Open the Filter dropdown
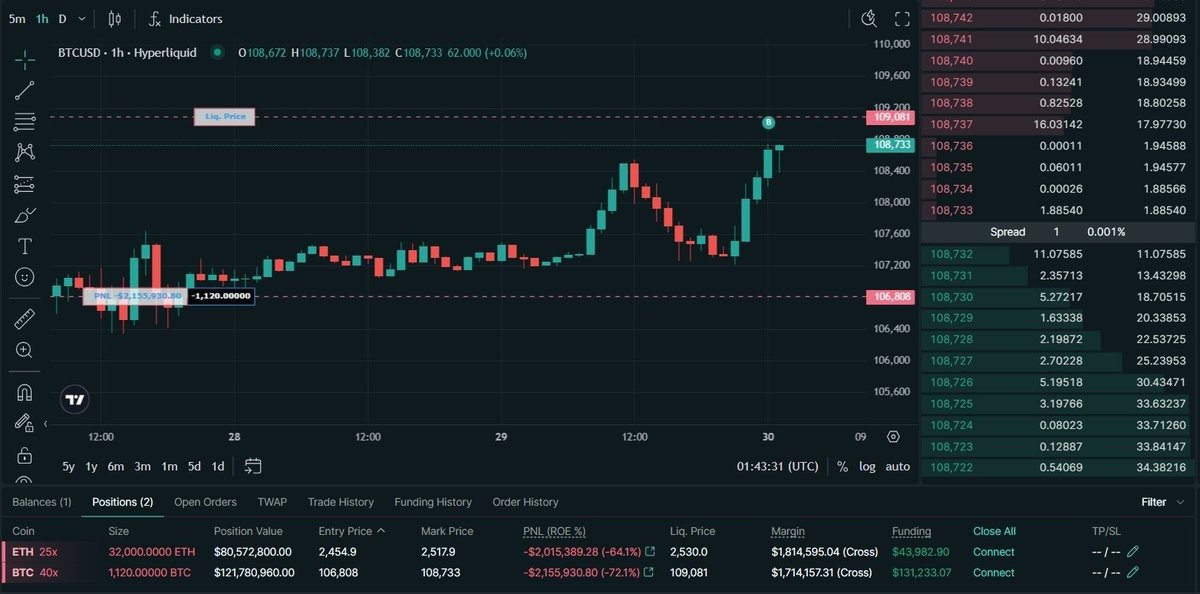 click(x=1163, y=502)
